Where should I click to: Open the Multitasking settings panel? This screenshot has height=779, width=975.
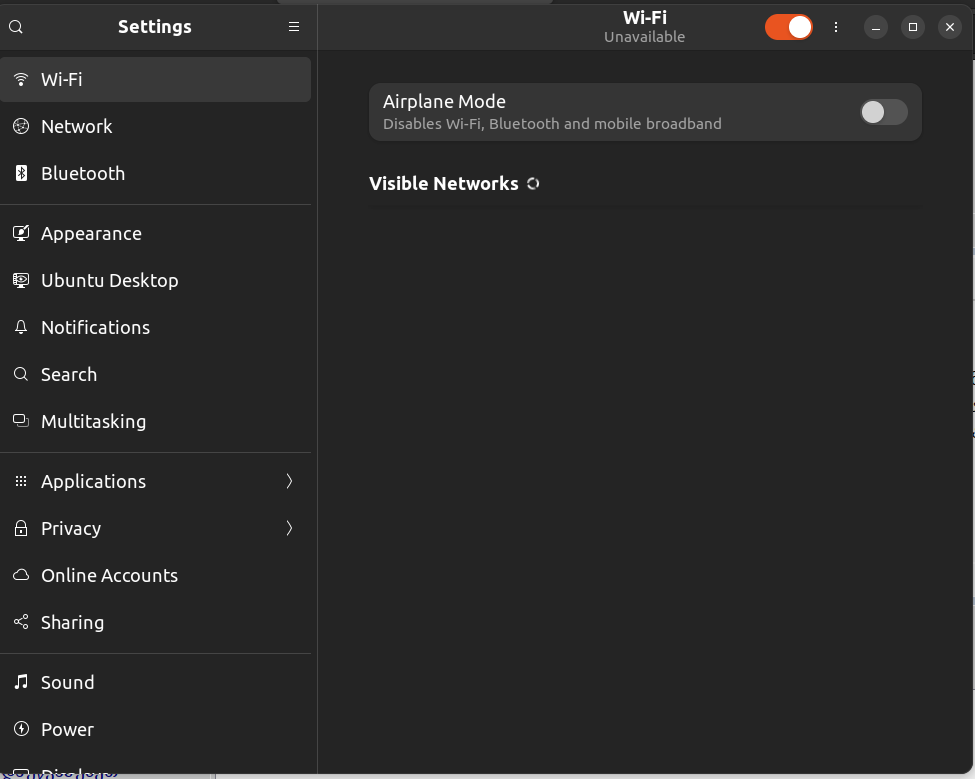click(x=93, y=421)
